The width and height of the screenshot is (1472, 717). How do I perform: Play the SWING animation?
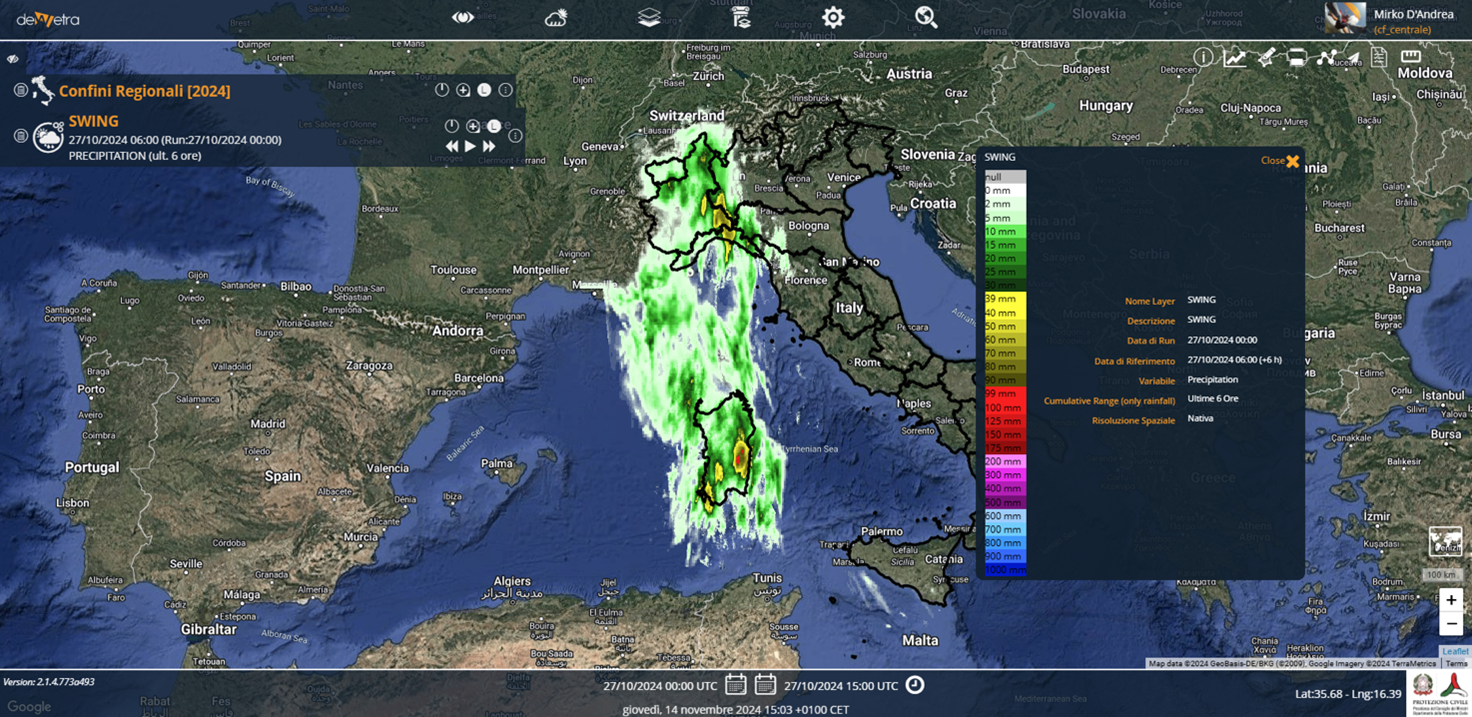470,146
